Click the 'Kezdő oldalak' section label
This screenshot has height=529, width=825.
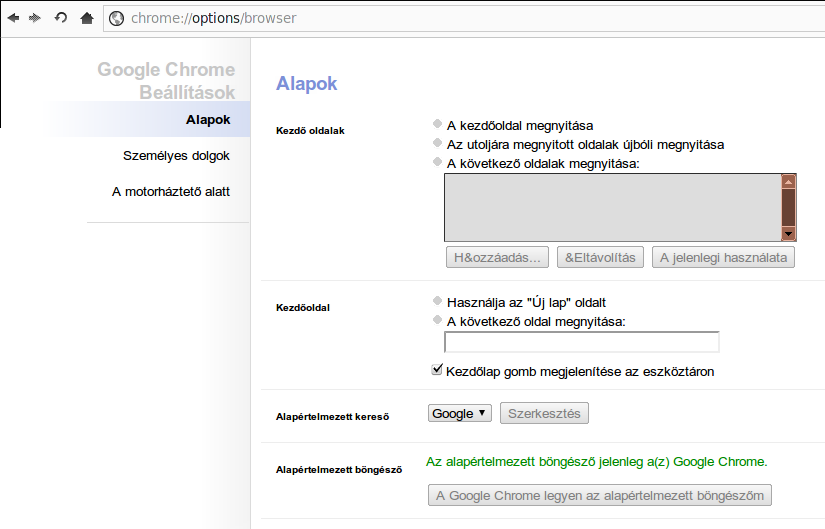310,131
